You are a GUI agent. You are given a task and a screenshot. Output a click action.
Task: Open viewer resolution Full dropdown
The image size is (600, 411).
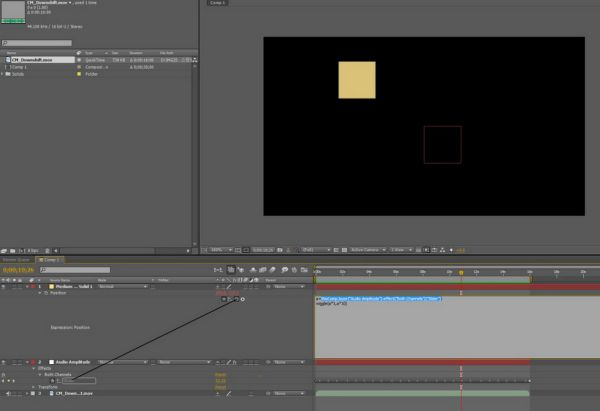[316, 250]
